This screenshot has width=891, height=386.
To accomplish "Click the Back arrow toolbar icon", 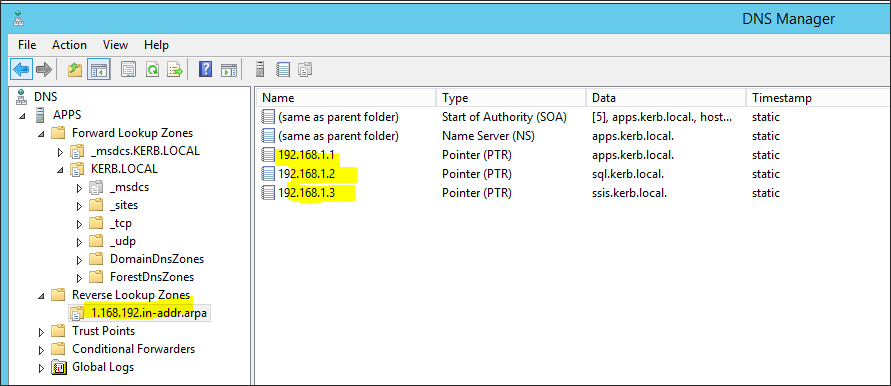I will click(x=21, y=70).
